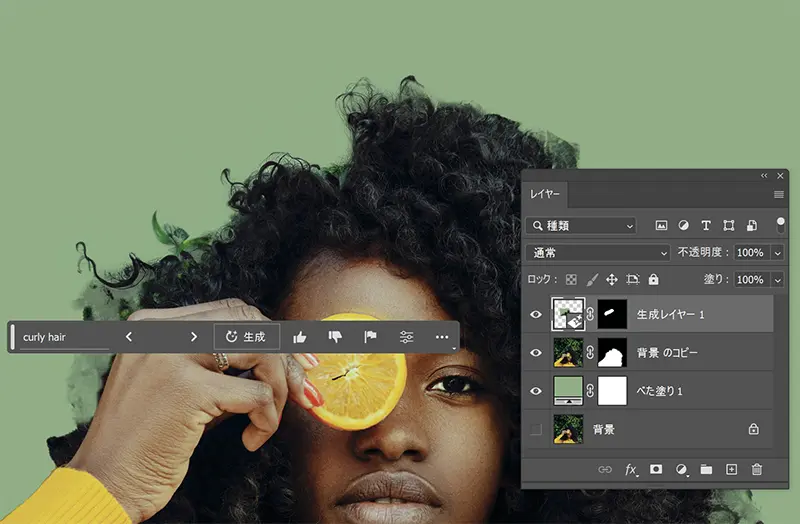
Task: Open the layers panel hamburger menu
Action: [x=779, y=194]
